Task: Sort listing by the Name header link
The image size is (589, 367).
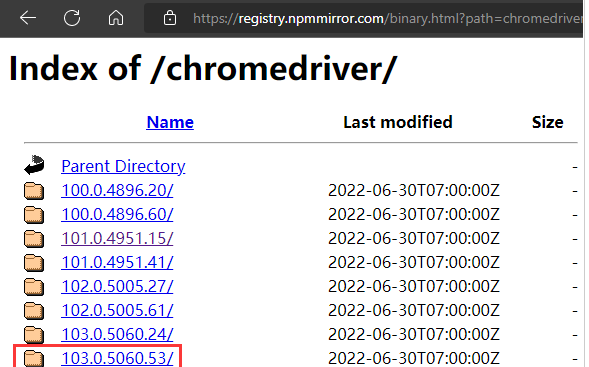Action: pyautogui.click(x=170, y=122)
